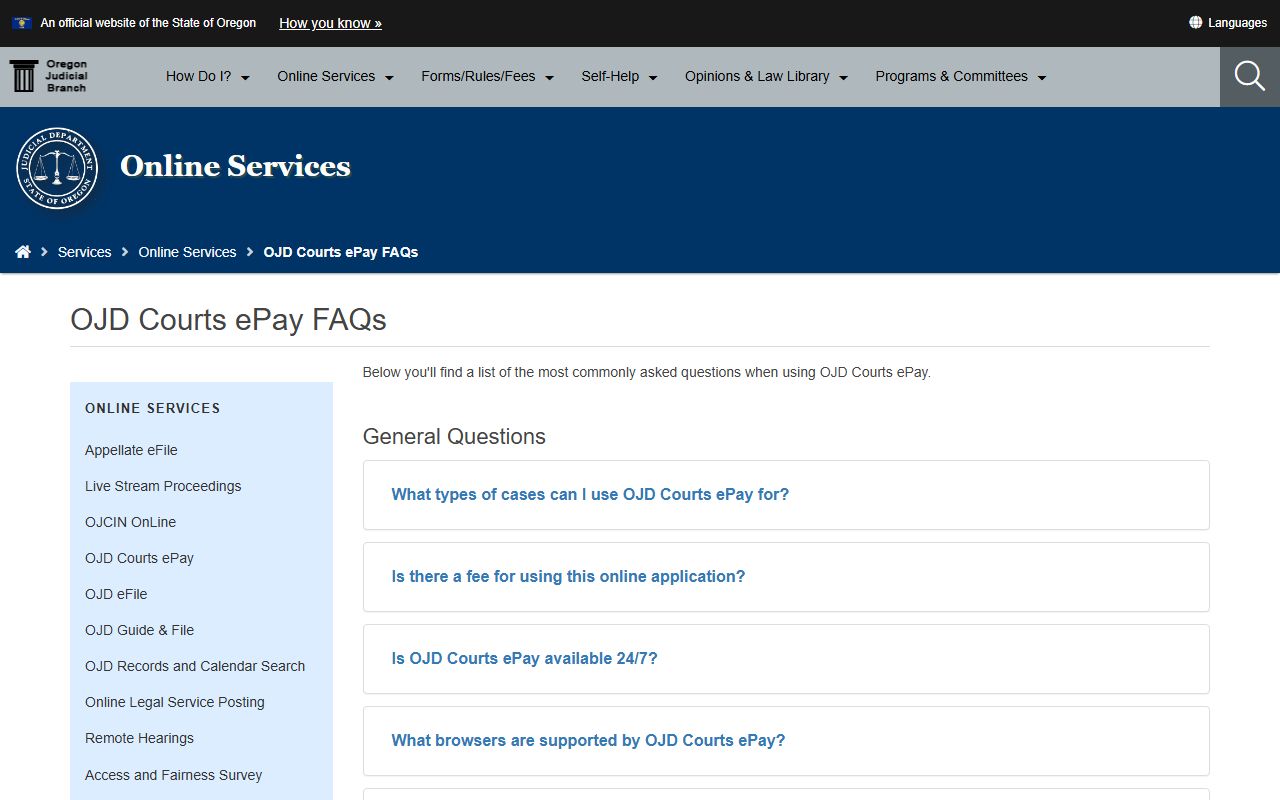Open OJD Records and Calendar Search
Screen dimensions: 1280x800
tap(195, 666)
